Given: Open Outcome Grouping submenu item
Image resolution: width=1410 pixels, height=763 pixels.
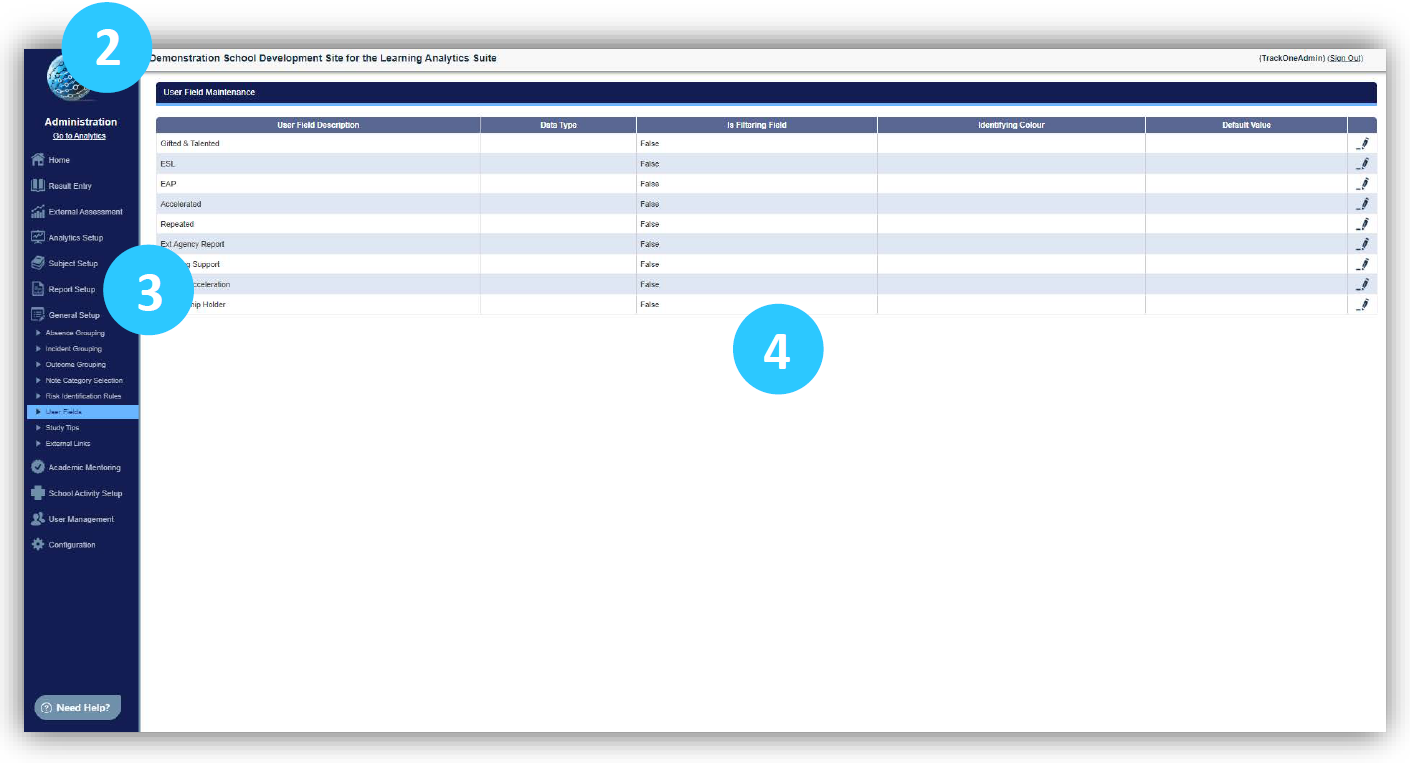Looking at the screenshot, I should 76,365.
